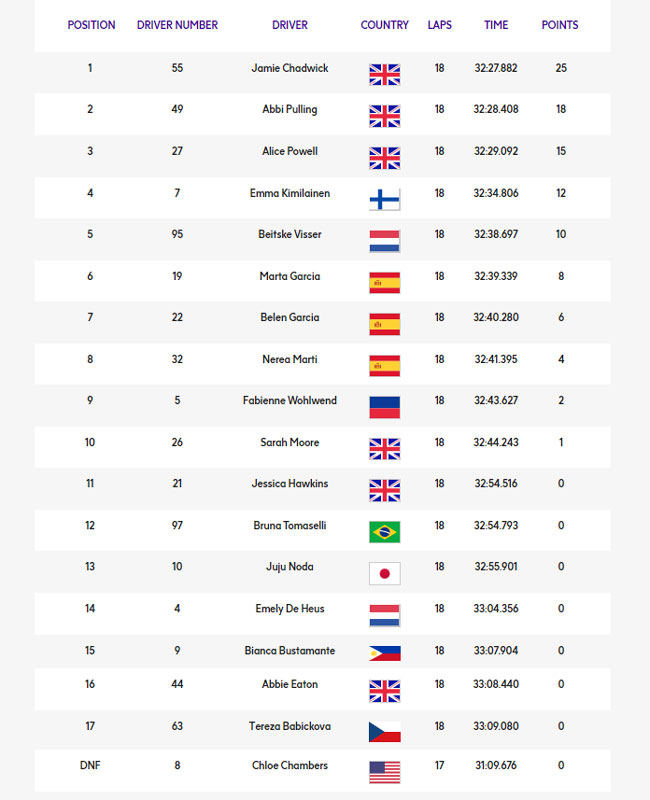Click Emely De Heus driver name
650x800 pixels.
tap(290, 609)
